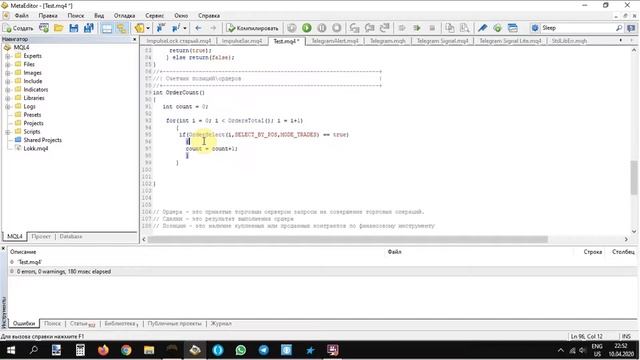The height and width of the screenshot is (360, 640).
Task: Click the copy documents icon in toolbar
Action: 450,28
